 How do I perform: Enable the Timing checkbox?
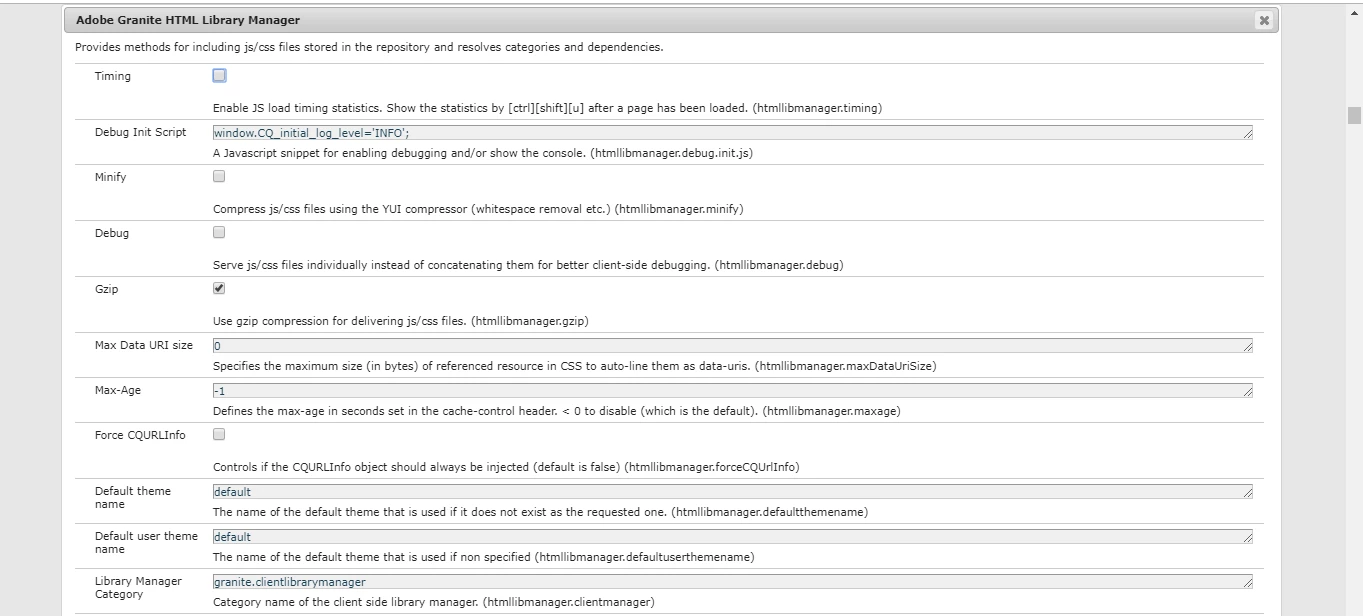[x=219, y=75]
